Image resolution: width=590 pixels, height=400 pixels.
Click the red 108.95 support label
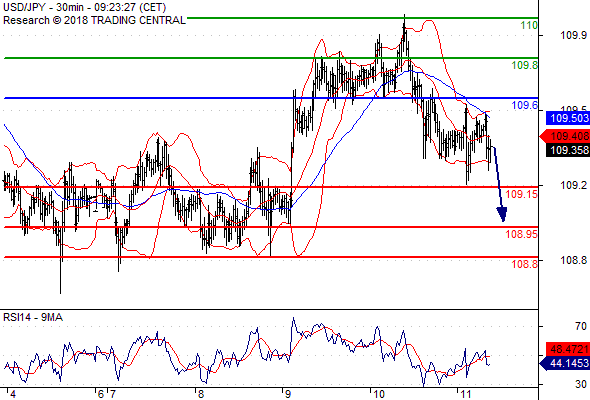[x=522, y=234]
